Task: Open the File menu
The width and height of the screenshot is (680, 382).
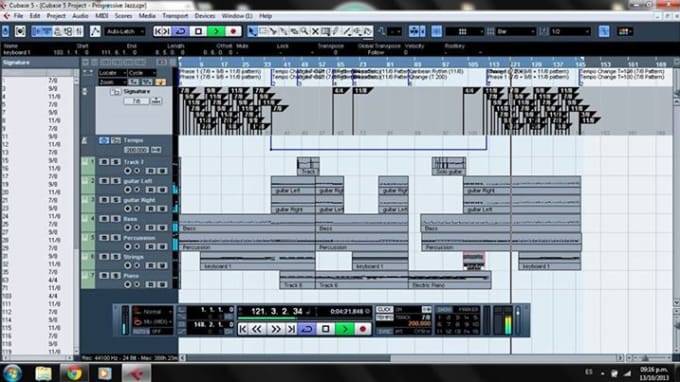Action: coord(18,16)
